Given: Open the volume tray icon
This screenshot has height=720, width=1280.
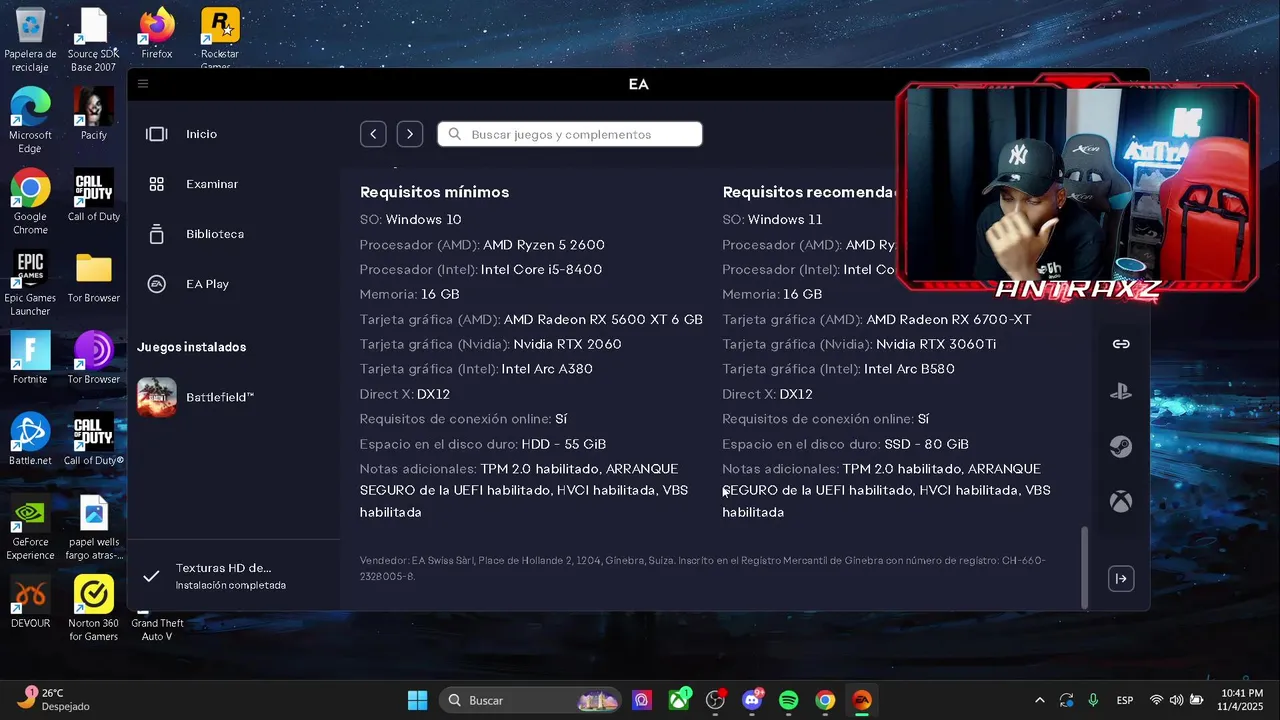Looking at the screenshot, I should [1176, 700].
